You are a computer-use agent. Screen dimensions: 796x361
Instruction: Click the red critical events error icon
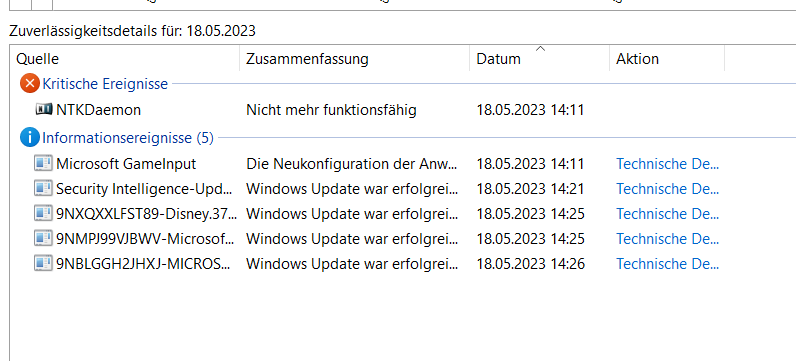pyautogui.click(x=29, y=83)
